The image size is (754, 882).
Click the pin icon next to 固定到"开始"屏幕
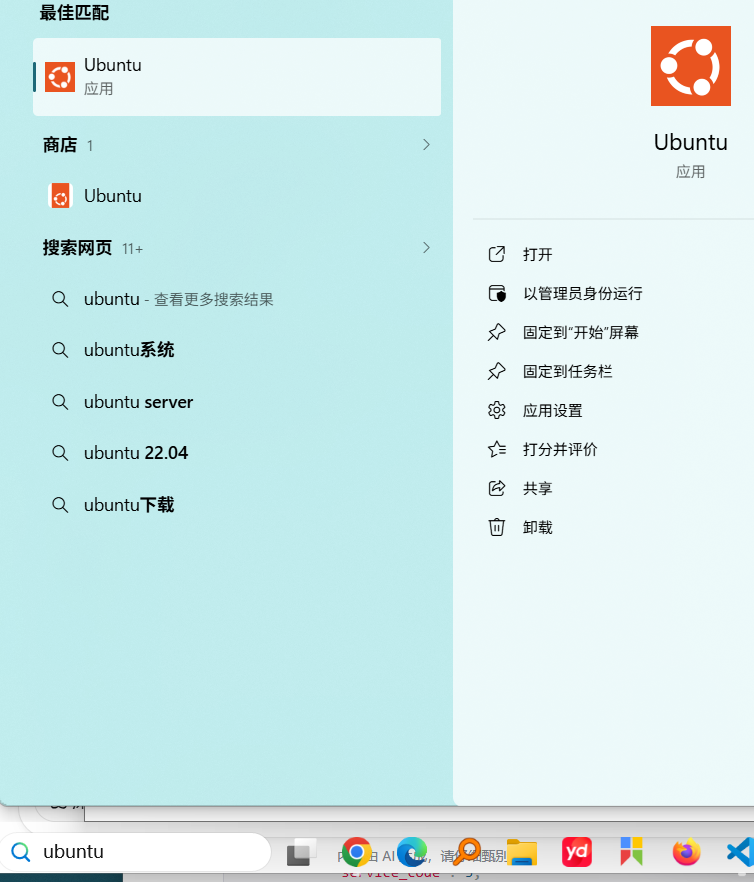point(497,332)
